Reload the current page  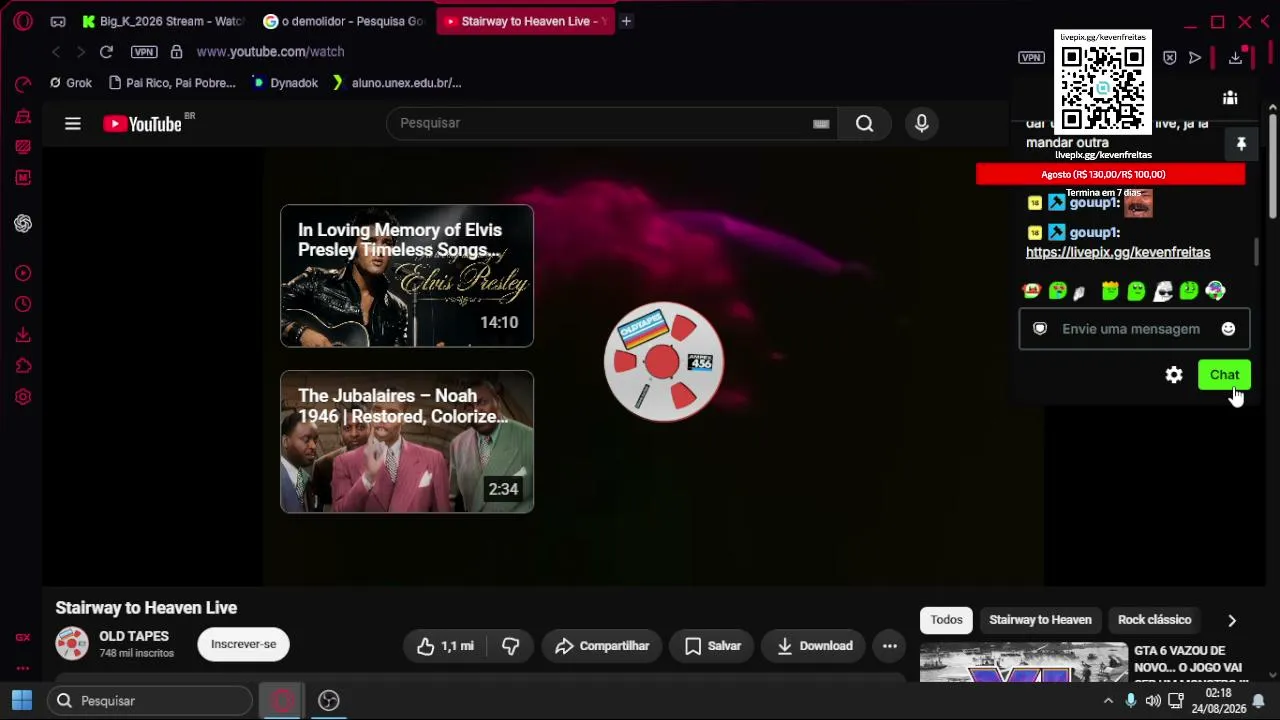pyautogui.click(x=106, y=51)
